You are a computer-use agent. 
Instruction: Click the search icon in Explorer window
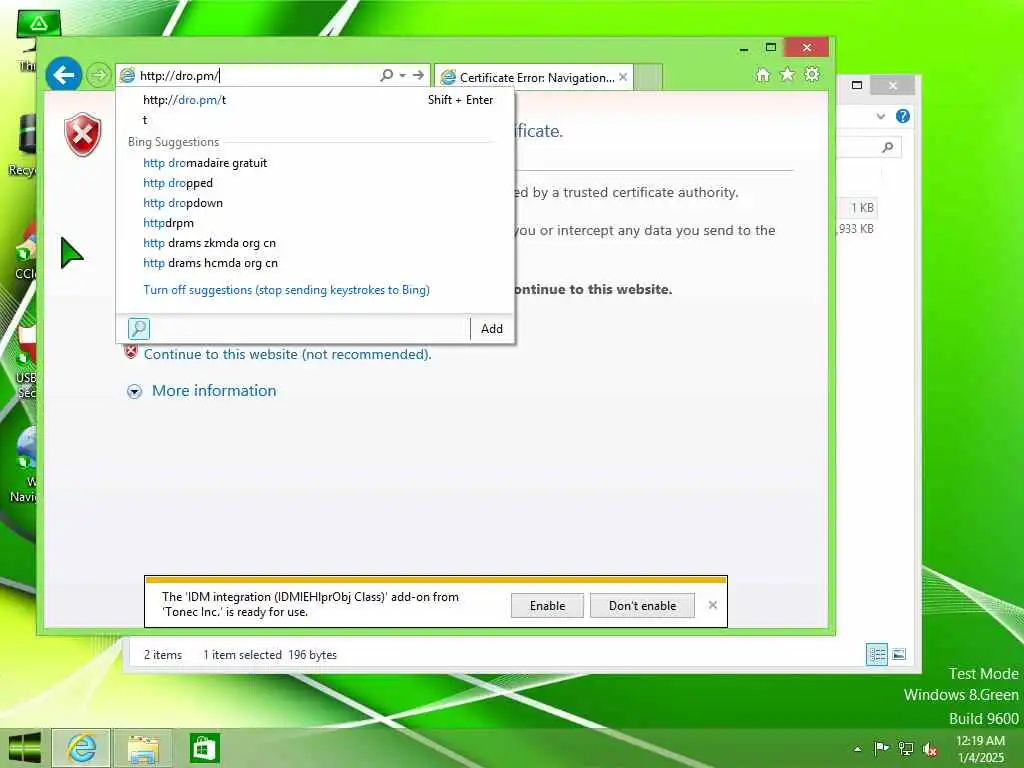[x=888, y=147]
